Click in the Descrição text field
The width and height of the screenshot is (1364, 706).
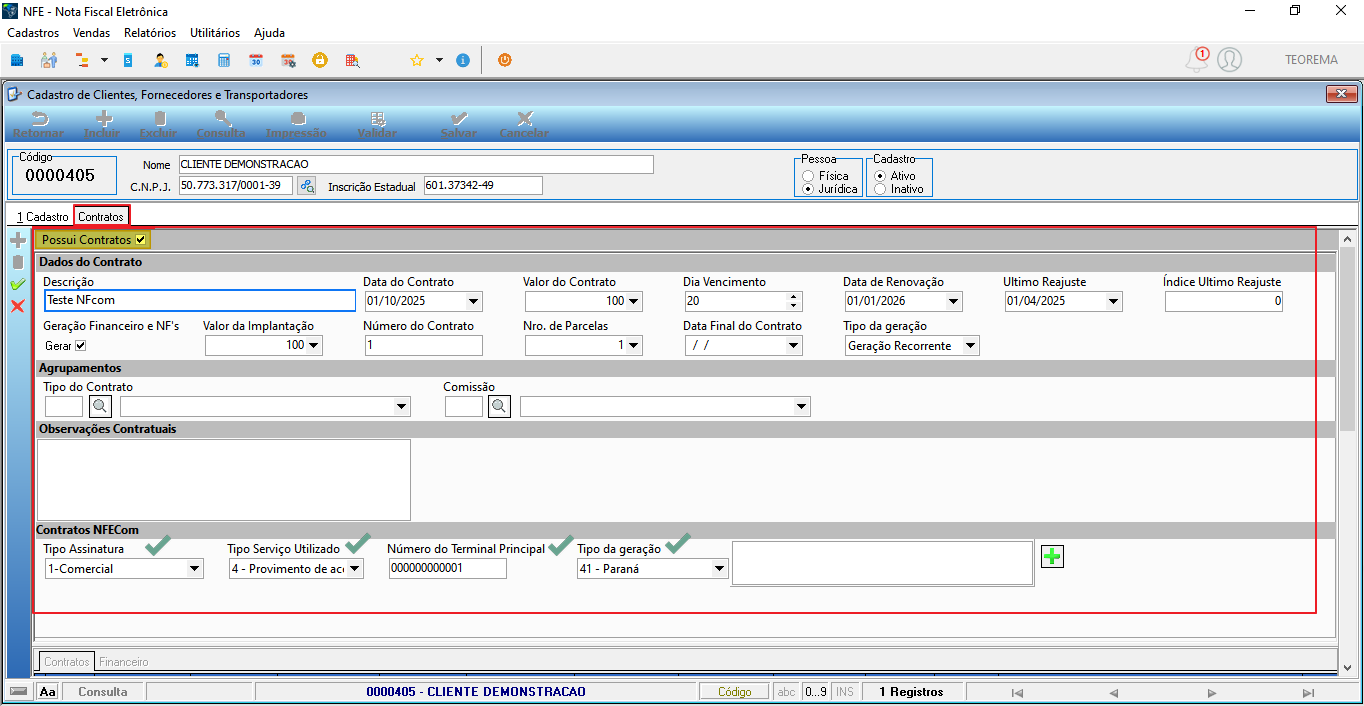[200, 301]
